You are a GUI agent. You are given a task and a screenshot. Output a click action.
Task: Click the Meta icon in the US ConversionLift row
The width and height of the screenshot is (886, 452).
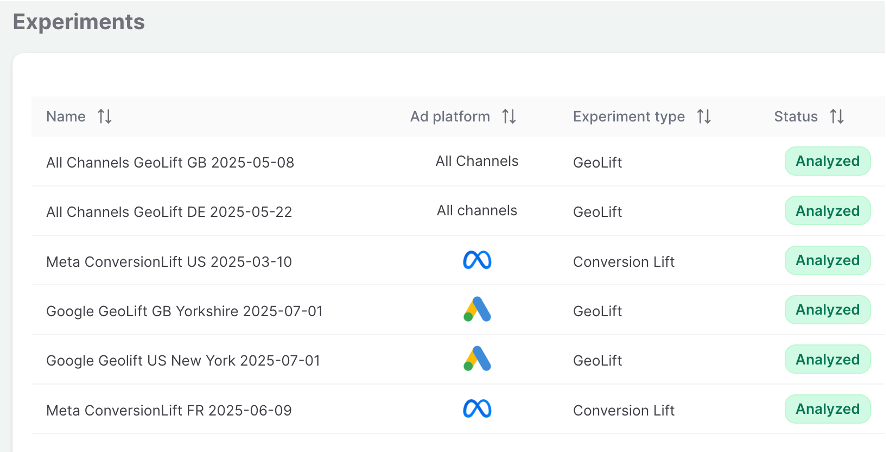477,261
